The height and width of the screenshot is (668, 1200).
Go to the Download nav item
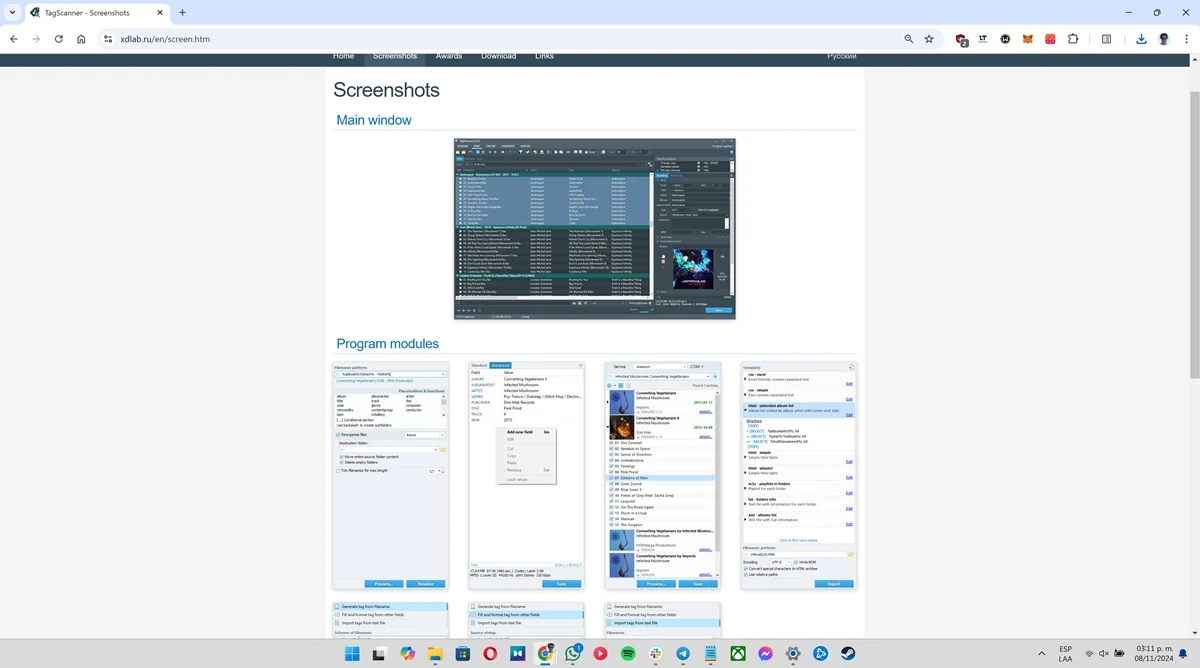[498, 56]
